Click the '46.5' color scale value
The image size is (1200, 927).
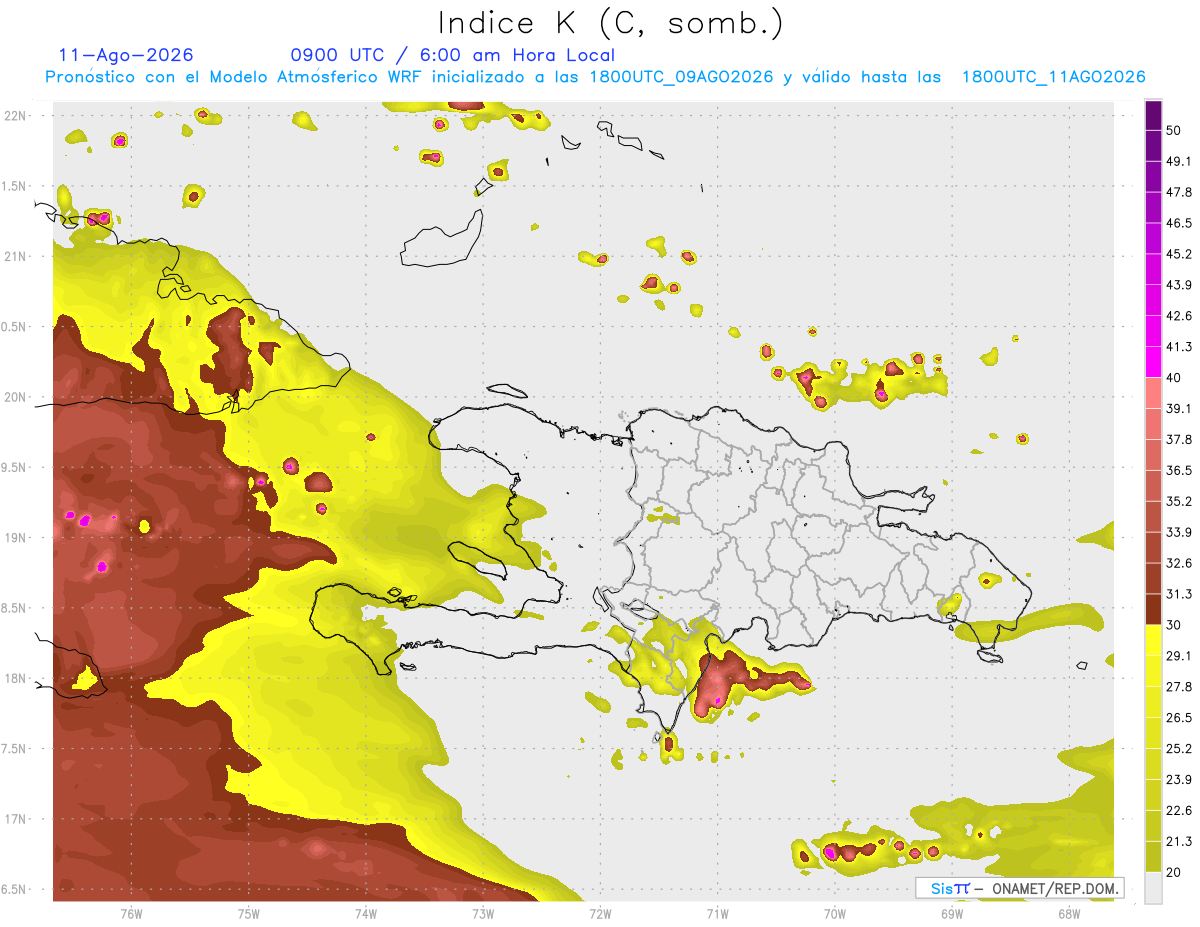(x=1179, y=223)
